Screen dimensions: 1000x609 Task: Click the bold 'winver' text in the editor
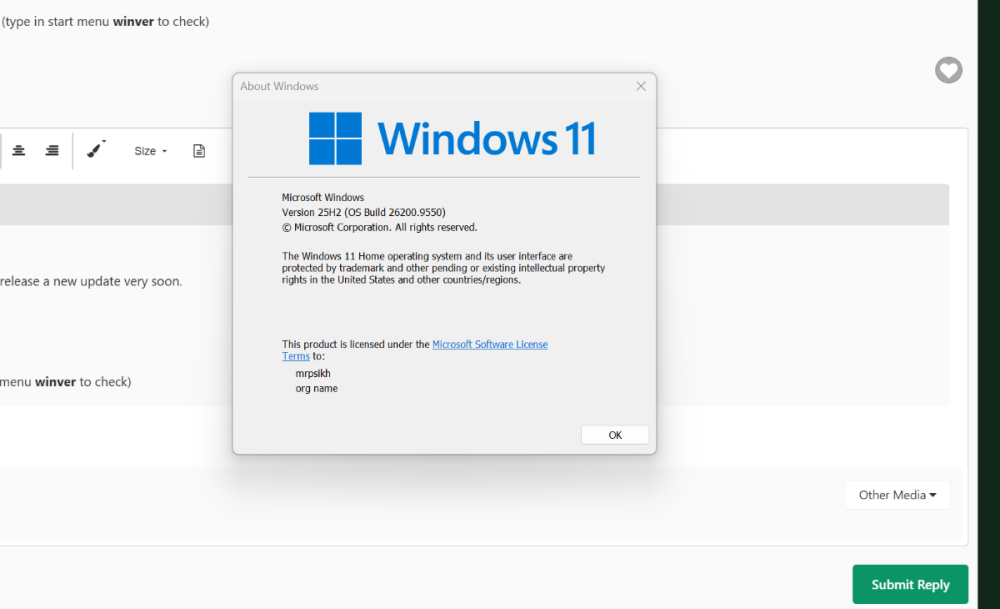[55, 382]
